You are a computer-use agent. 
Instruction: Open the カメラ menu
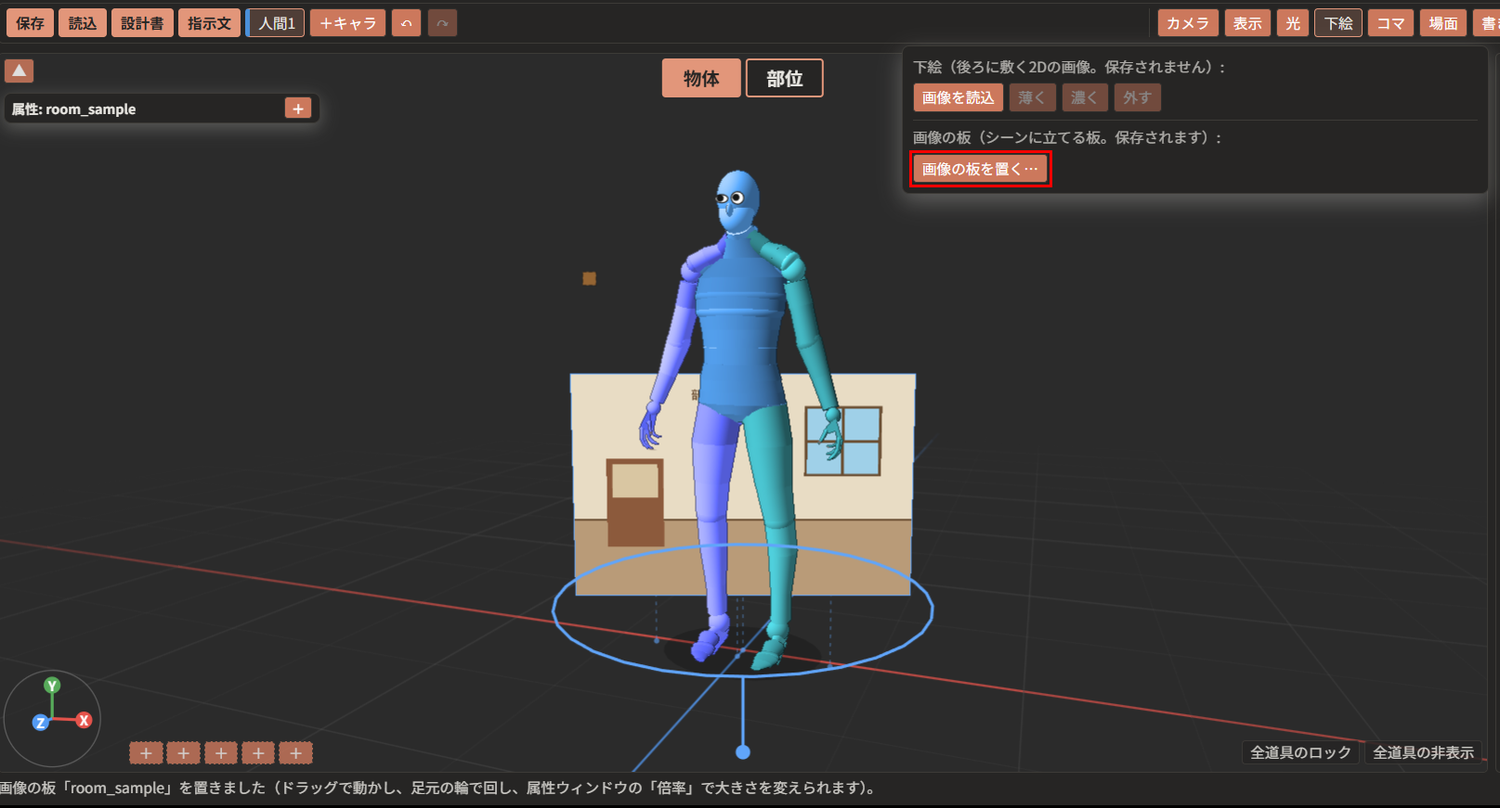1188,23
